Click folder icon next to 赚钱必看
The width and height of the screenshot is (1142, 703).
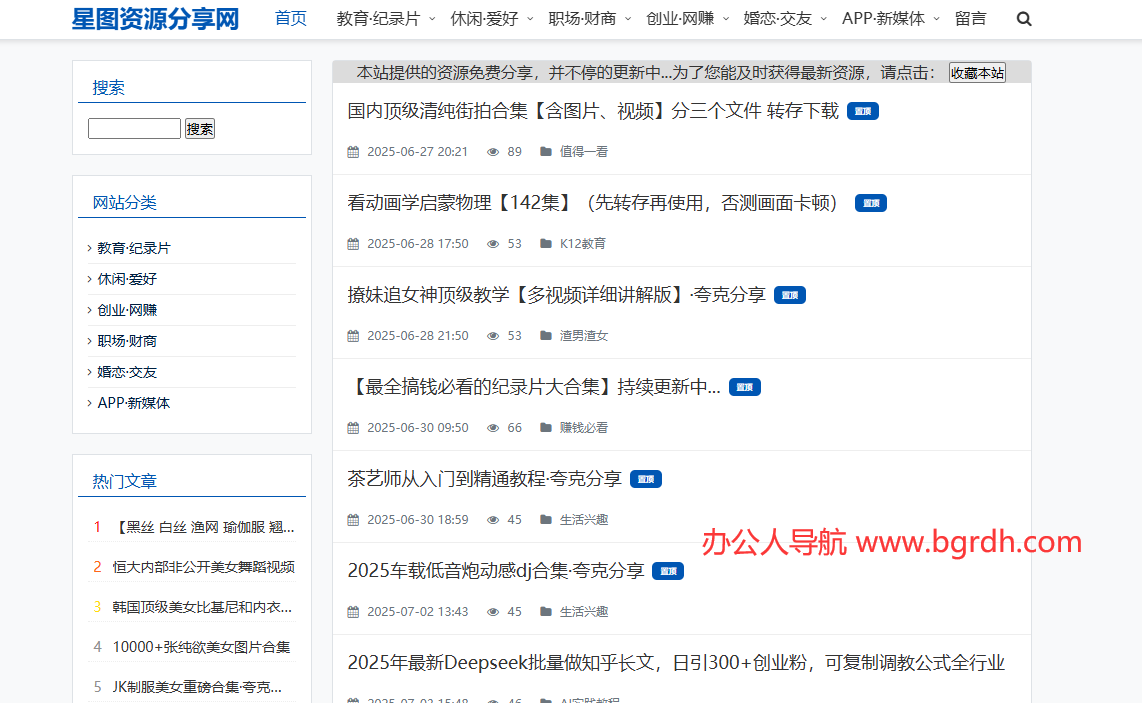point(546,428)
